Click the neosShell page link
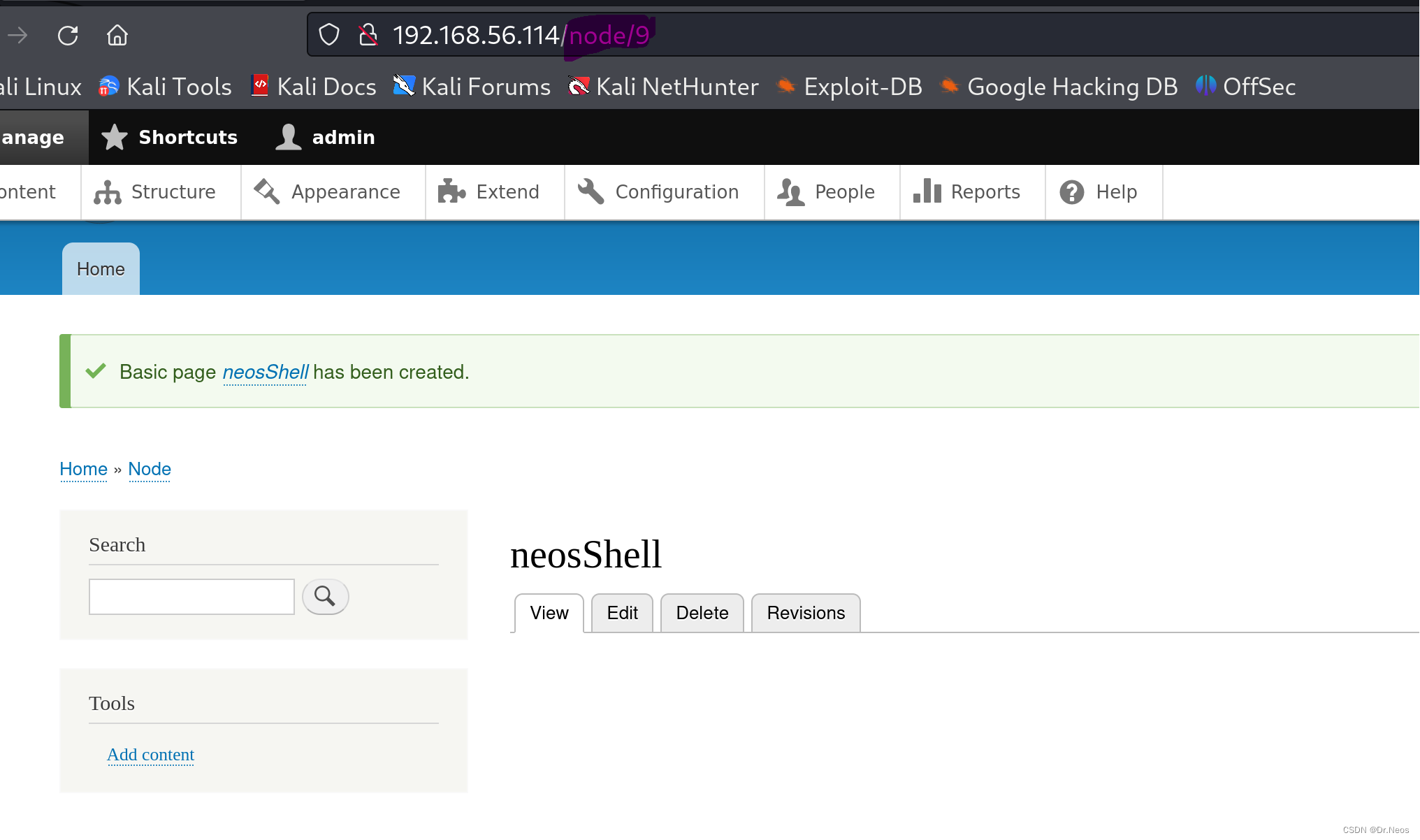Screen dimensions: 1420x840 (264, 371)
